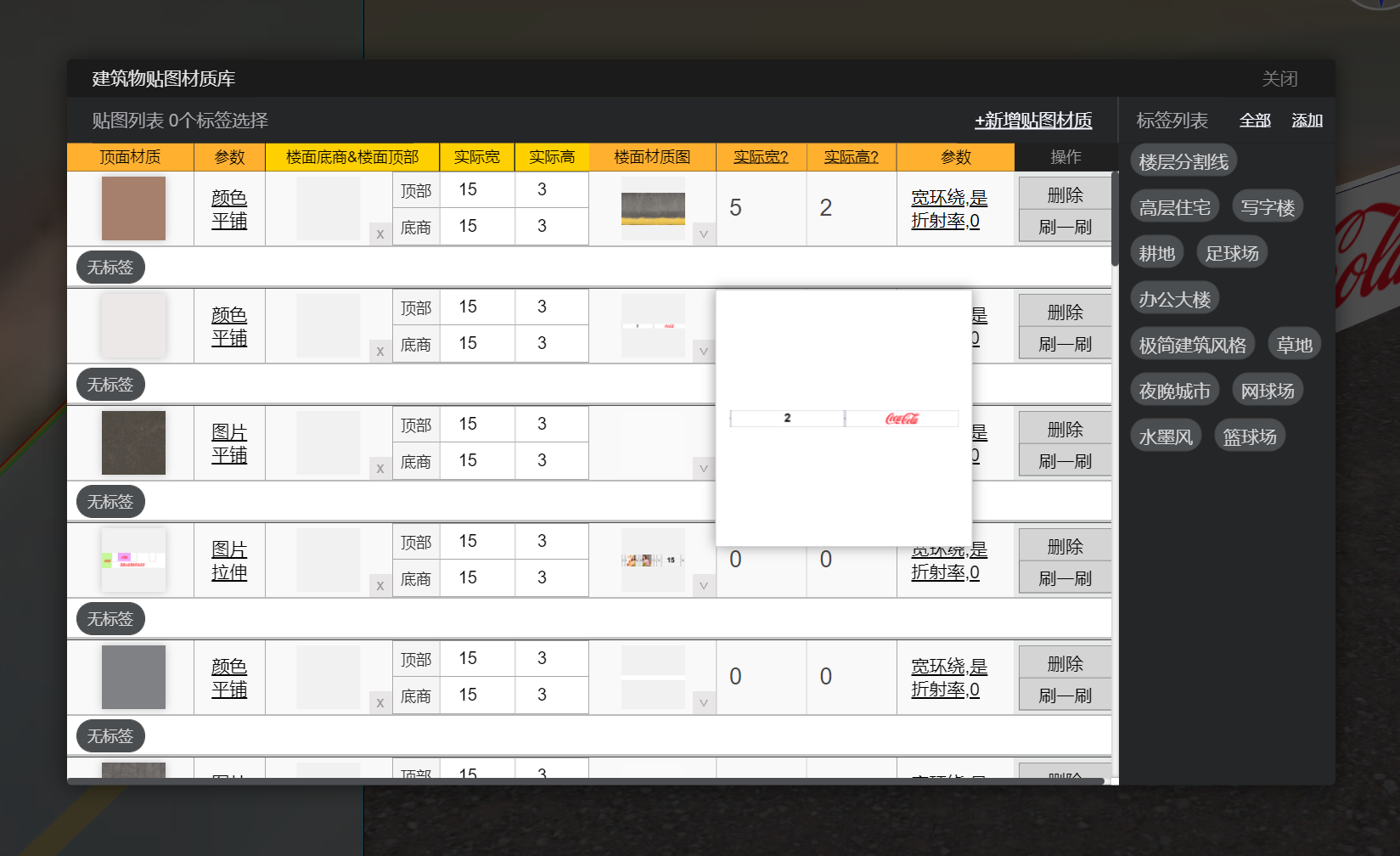Clear floor image with x in third row
Screen dimensions: 1400x856
click(x=380, y=468)
